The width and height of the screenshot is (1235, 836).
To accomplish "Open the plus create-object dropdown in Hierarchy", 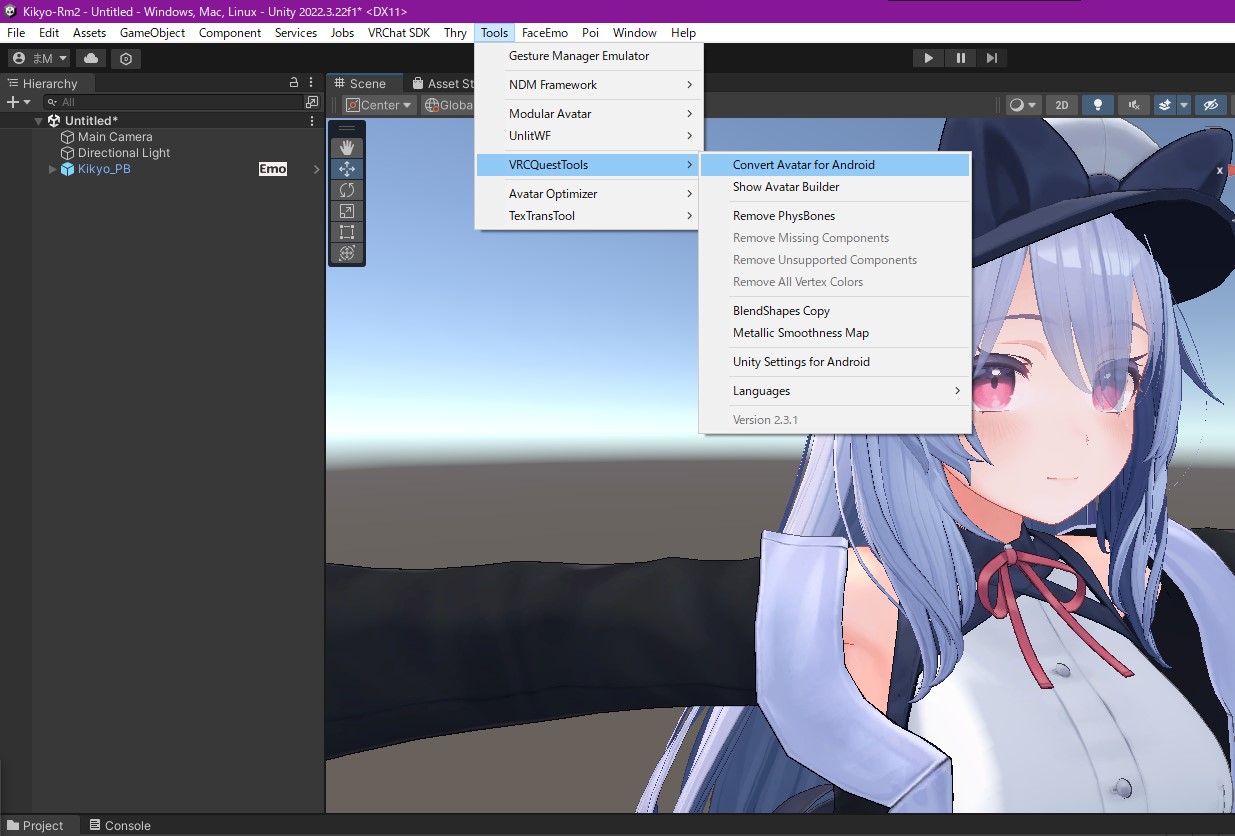I will [19, 102].
